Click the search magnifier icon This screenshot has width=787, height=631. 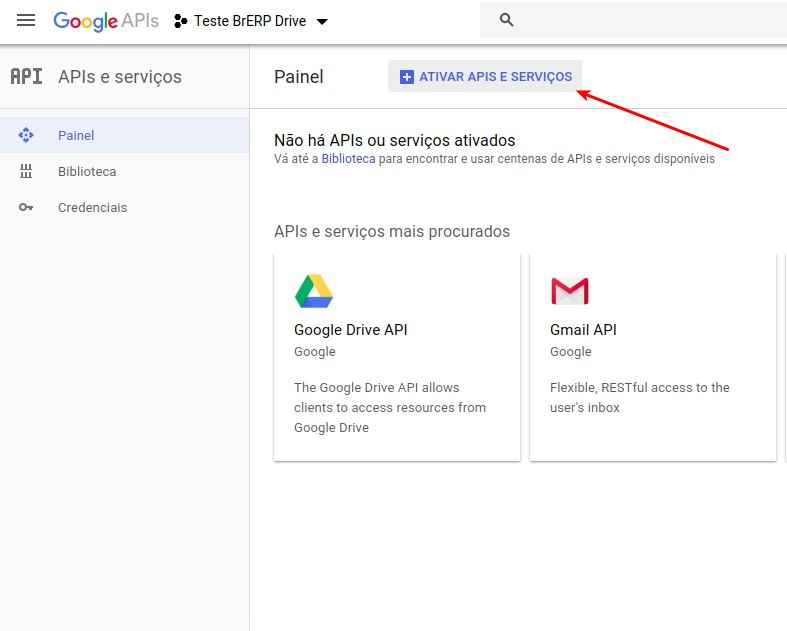[x=507, y=20]
